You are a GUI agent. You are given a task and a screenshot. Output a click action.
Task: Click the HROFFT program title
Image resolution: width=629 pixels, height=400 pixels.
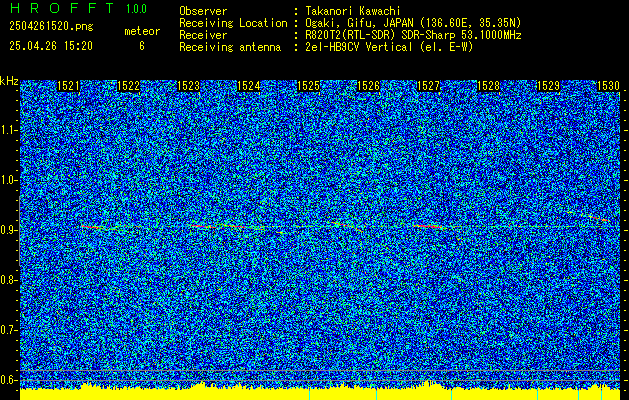pyautogui.click(x=62, y=8)
